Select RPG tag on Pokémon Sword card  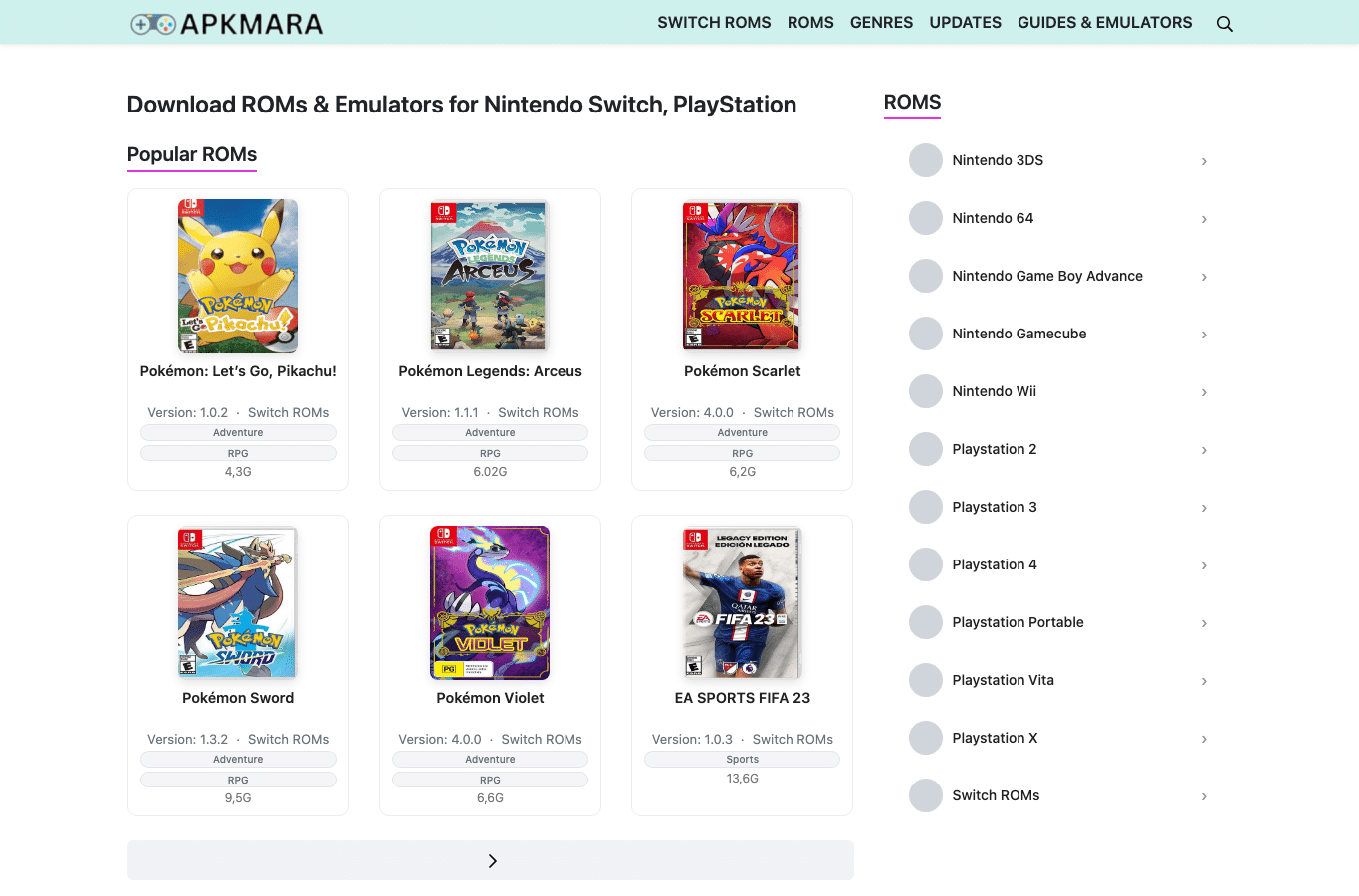click(238, 780)
